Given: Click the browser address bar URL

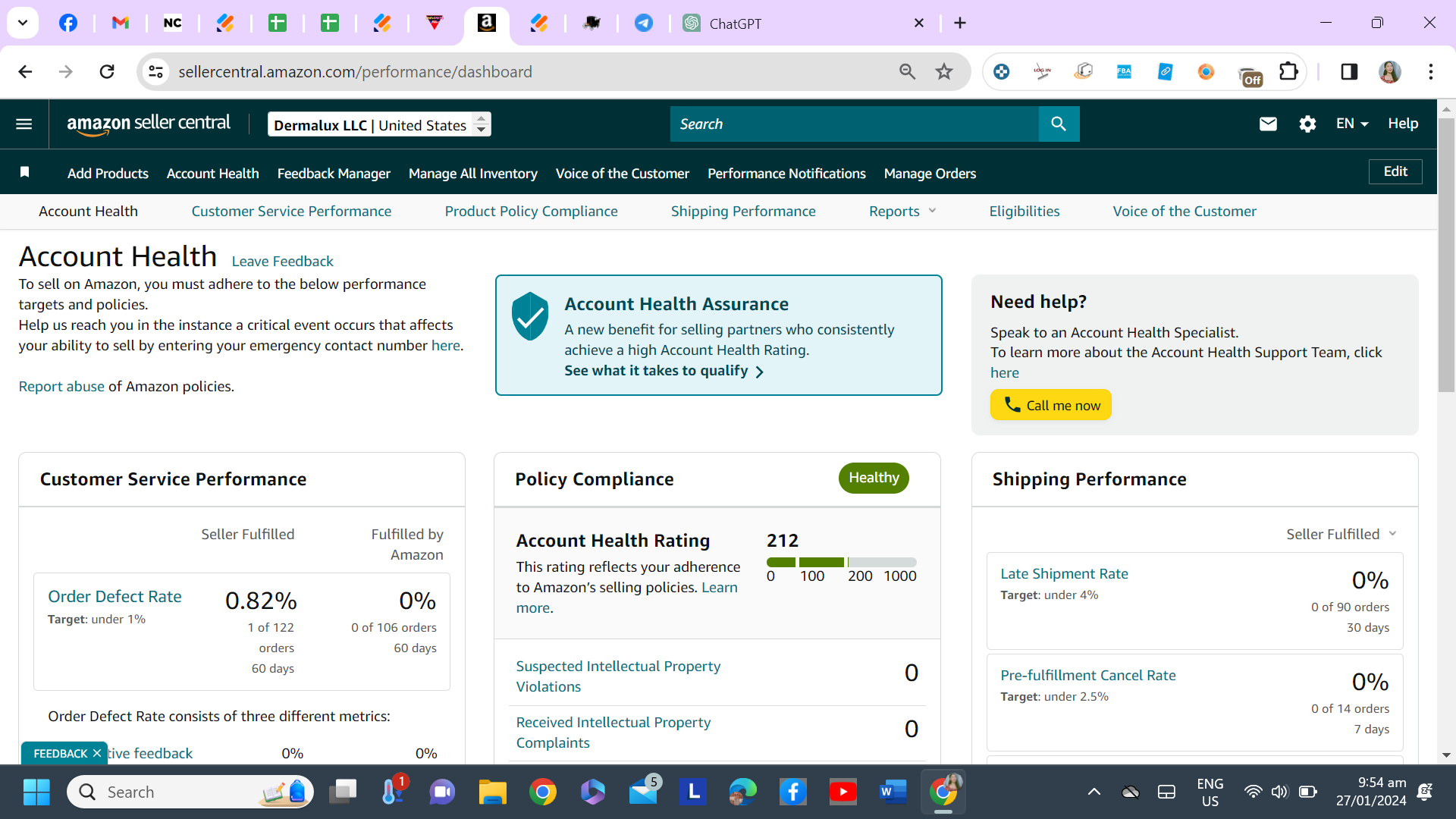Looking at the screenshot, I should click(356, 71).
